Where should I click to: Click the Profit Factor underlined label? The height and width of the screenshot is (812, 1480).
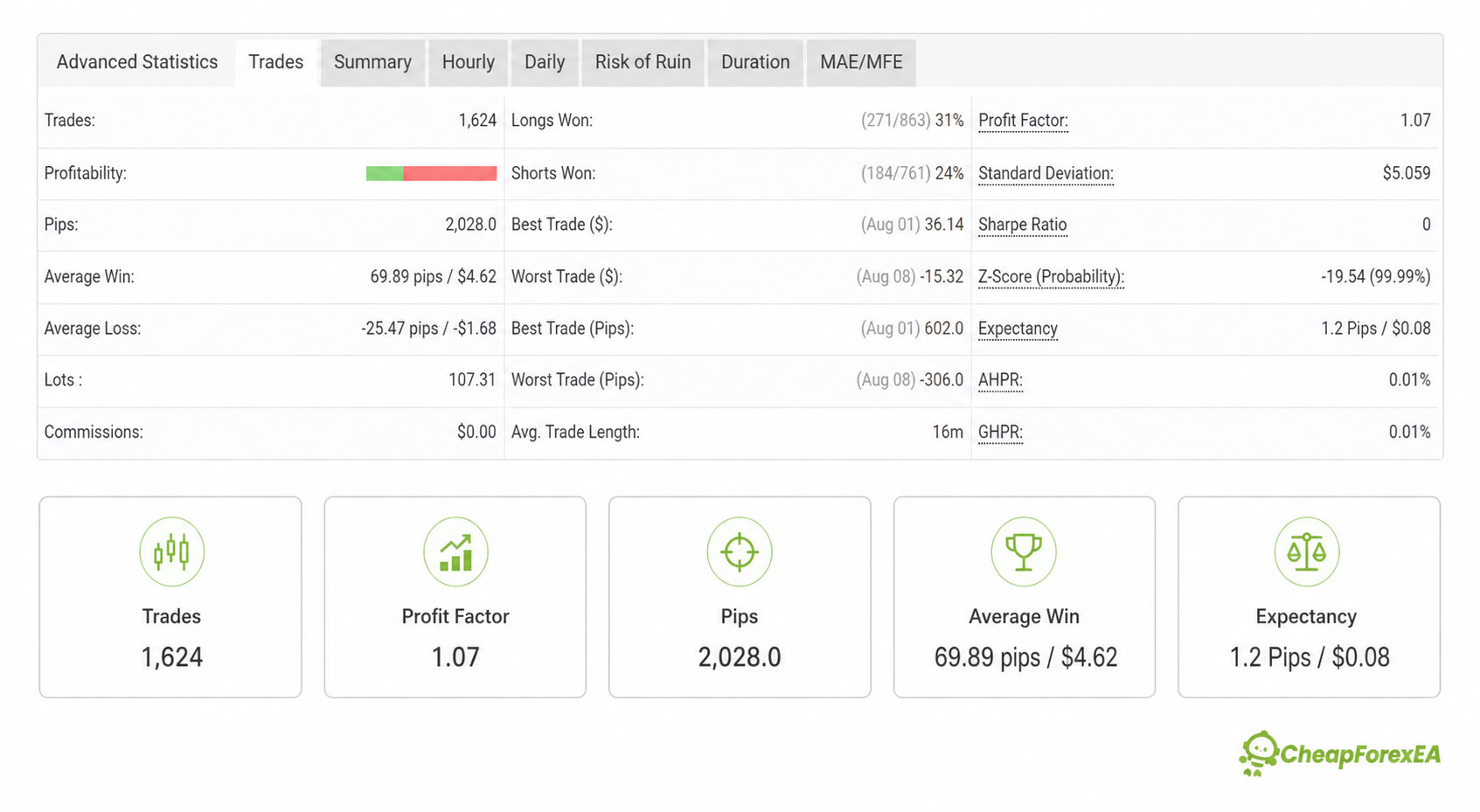pos(1023,121)
